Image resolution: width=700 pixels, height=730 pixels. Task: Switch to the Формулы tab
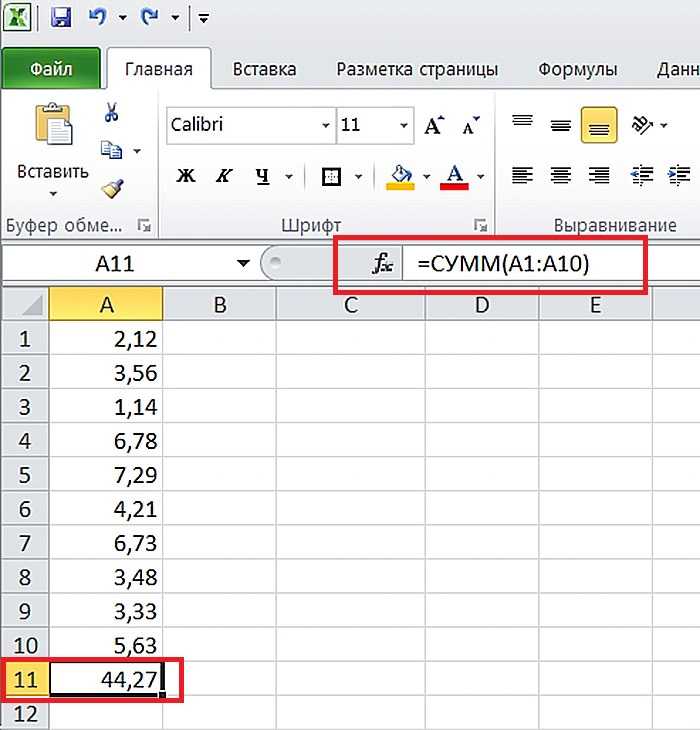578,69
